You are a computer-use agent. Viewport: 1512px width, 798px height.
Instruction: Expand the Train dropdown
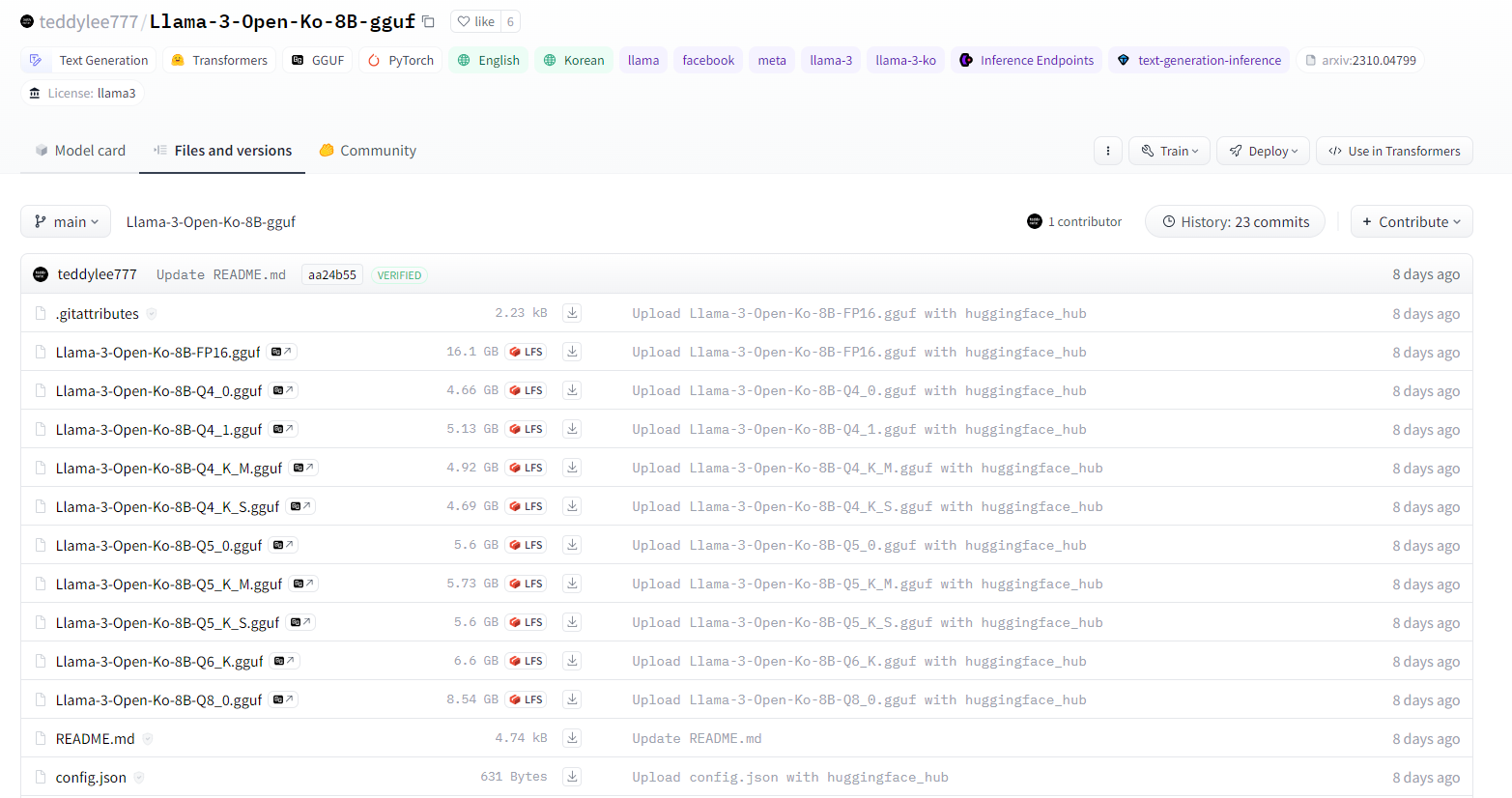pos(1169,151)
